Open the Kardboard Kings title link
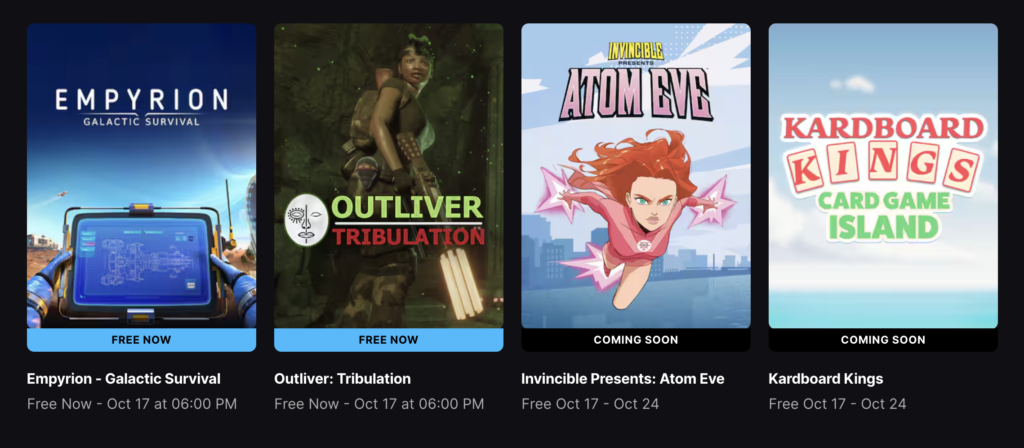This screenshot has height=448, width=1024. click(x=826, y=379)
